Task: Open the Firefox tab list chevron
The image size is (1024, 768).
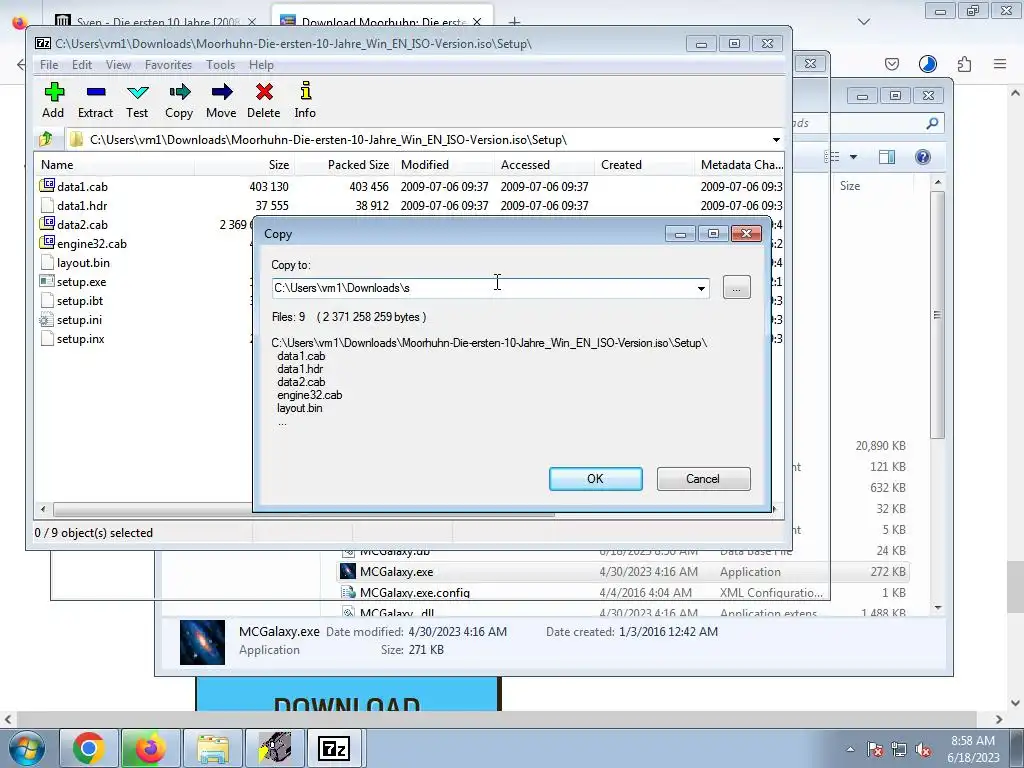Action: pos(864,22)
